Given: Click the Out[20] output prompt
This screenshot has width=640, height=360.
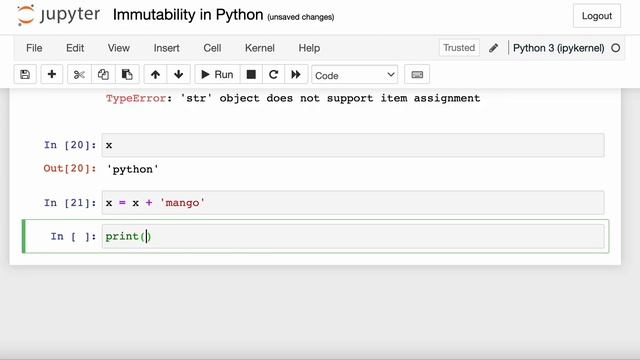Looking at the screenshot, I should point(70,169).
